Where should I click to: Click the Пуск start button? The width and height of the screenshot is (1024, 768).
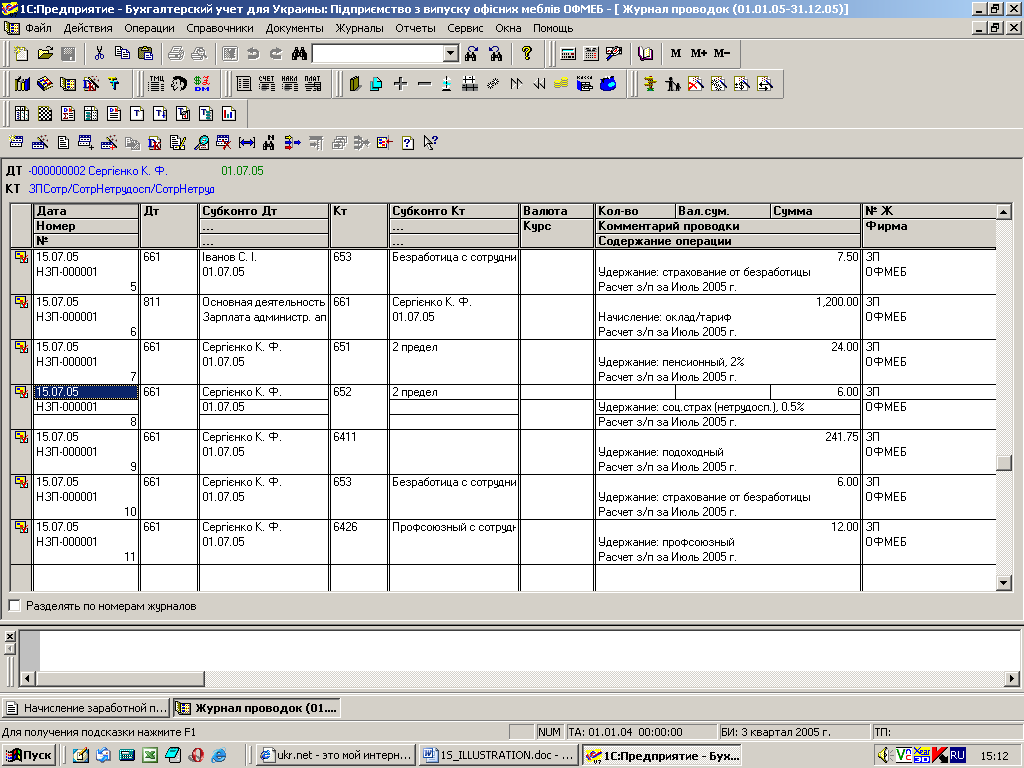(29, 755)
